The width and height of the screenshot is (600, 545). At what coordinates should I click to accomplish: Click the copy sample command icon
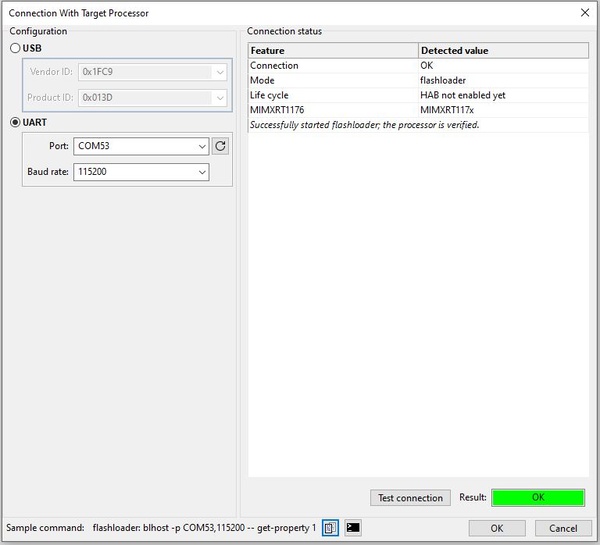[330, 528]
